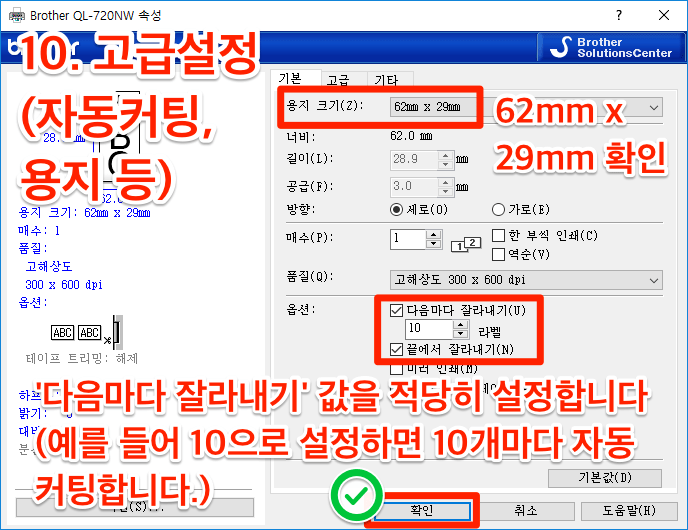
Task: Open Brother SolutionsCenter link
Action: click(x=611, y=47)
